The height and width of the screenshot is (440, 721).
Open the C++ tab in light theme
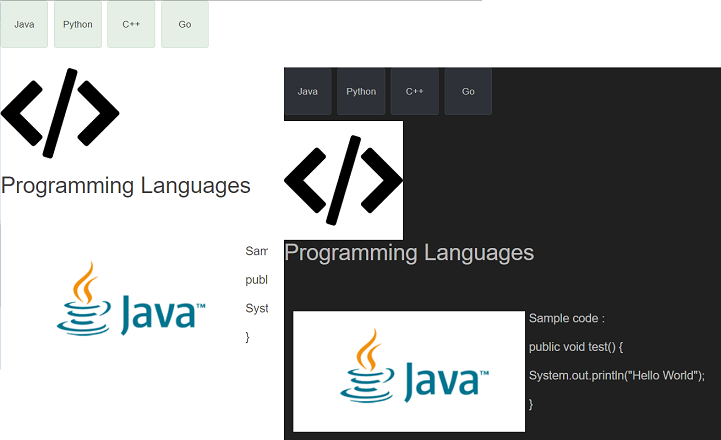pyautogui.click(x=131, y=24)
